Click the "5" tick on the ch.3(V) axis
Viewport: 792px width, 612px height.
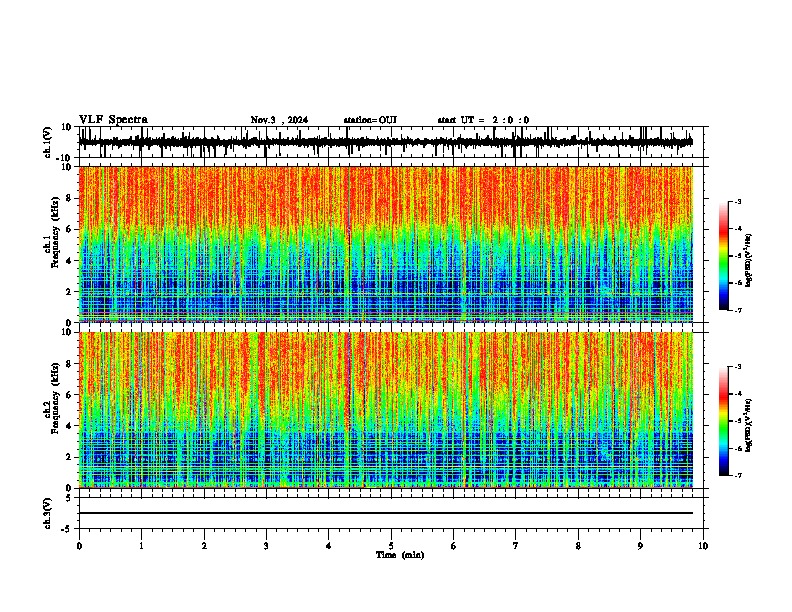click(x=69, y=497)
